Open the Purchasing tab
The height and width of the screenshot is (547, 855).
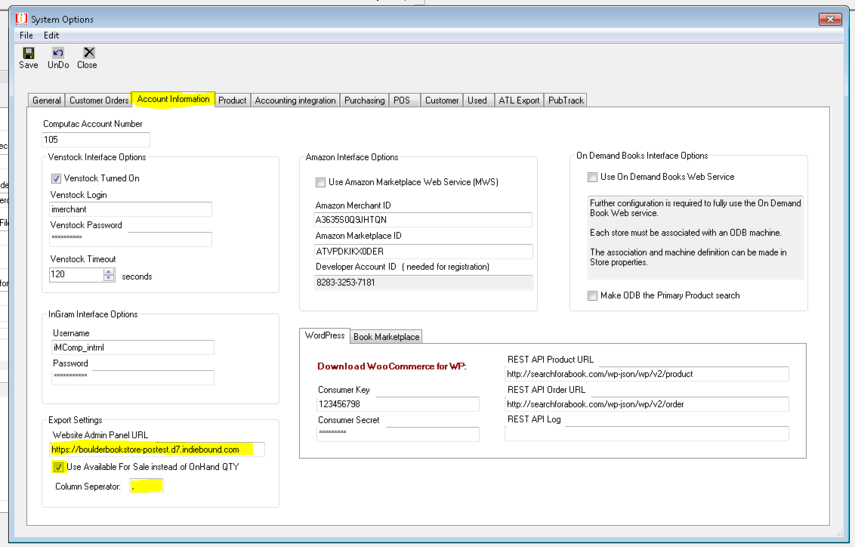point(364,100)
